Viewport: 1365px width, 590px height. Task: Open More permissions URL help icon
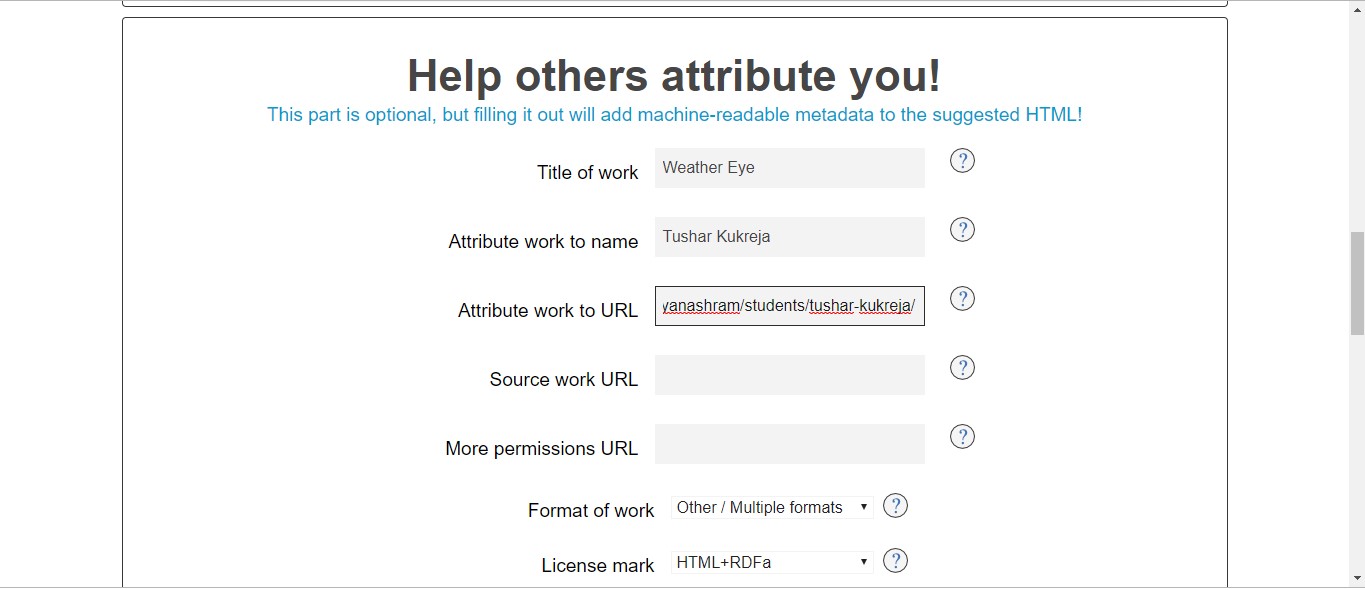pos(962,437)
